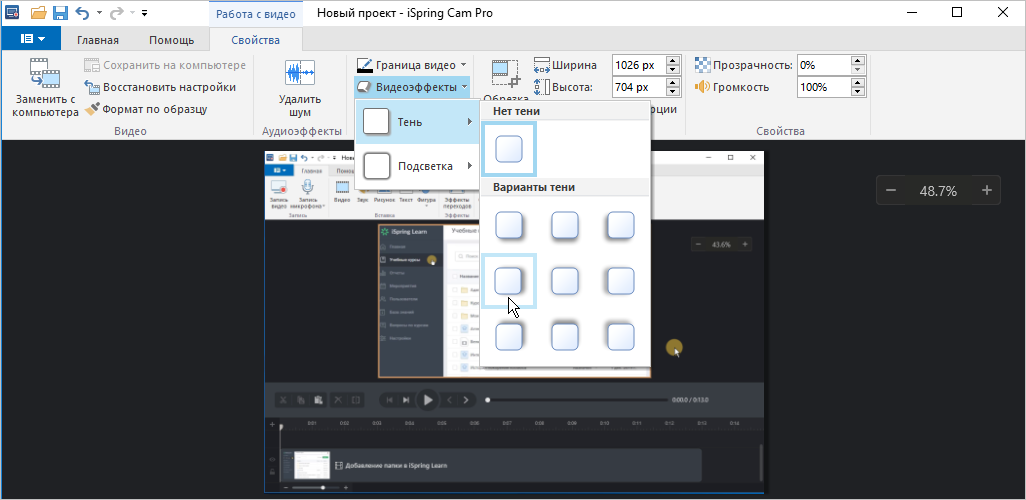The height and width of the screenshot is (500, 1026).
Task: Decrease width with the down stepper
Action: 673,69
